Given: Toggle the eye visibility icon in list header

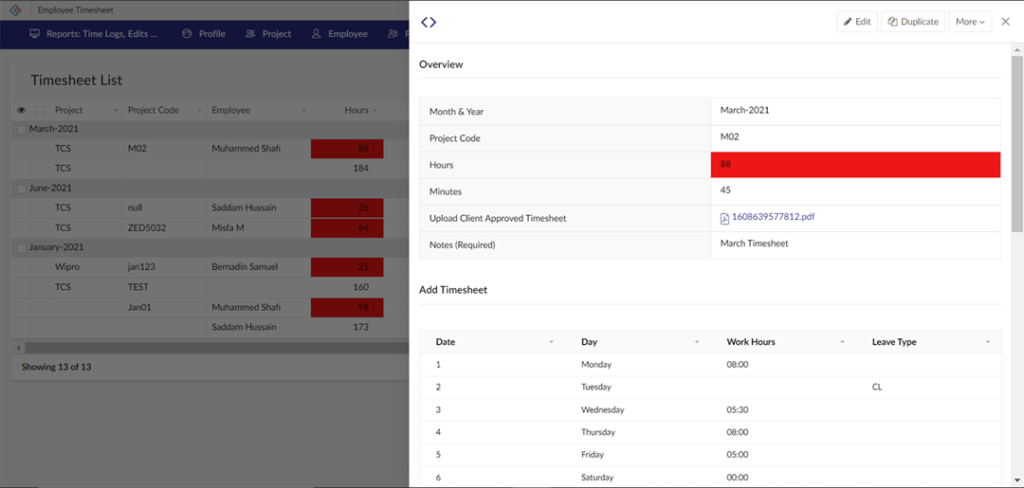Looking at the screenshot, I should pos(22,110).
